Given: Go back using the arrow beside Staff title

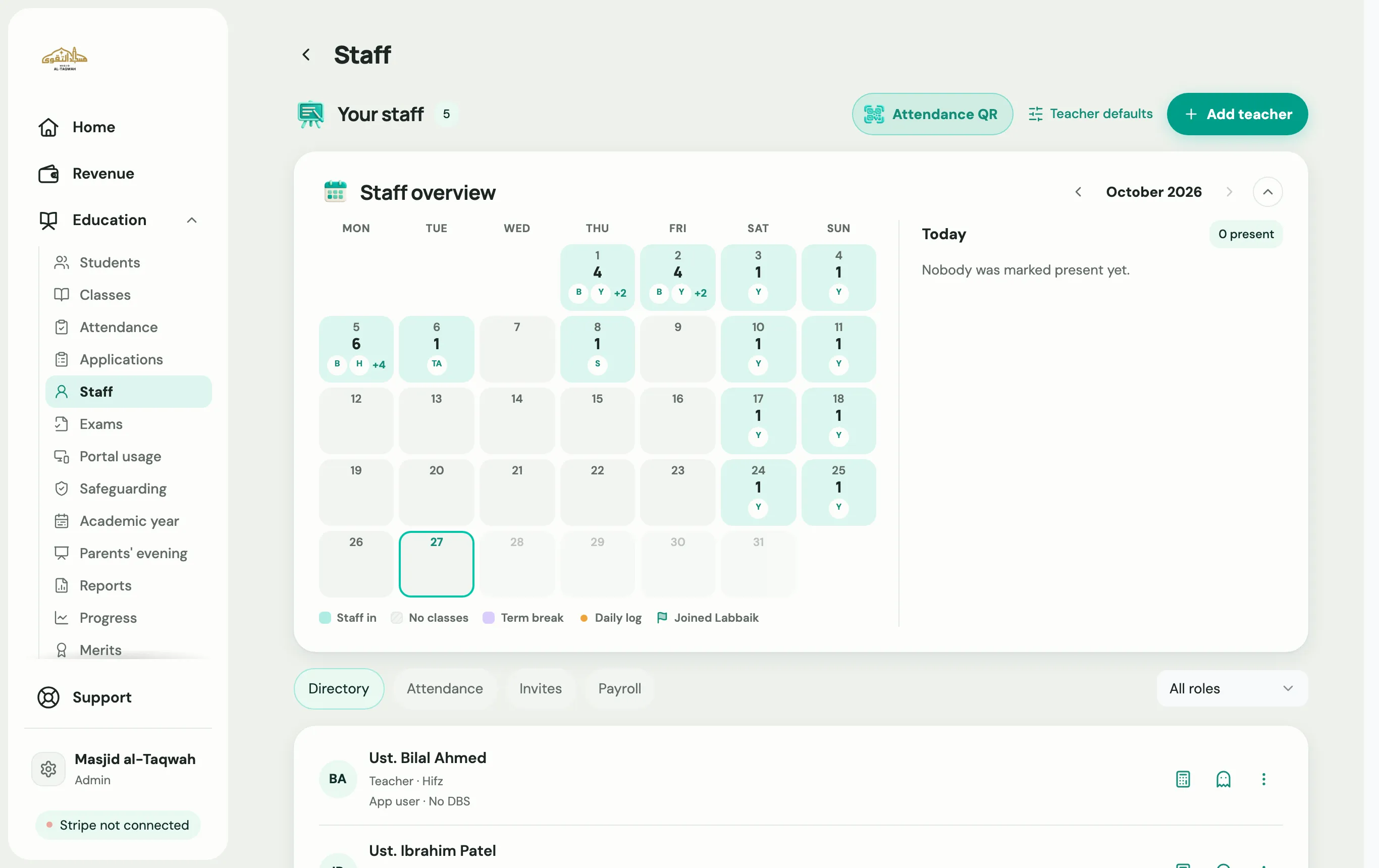Looking at the screenshot, I should point(306,55).
